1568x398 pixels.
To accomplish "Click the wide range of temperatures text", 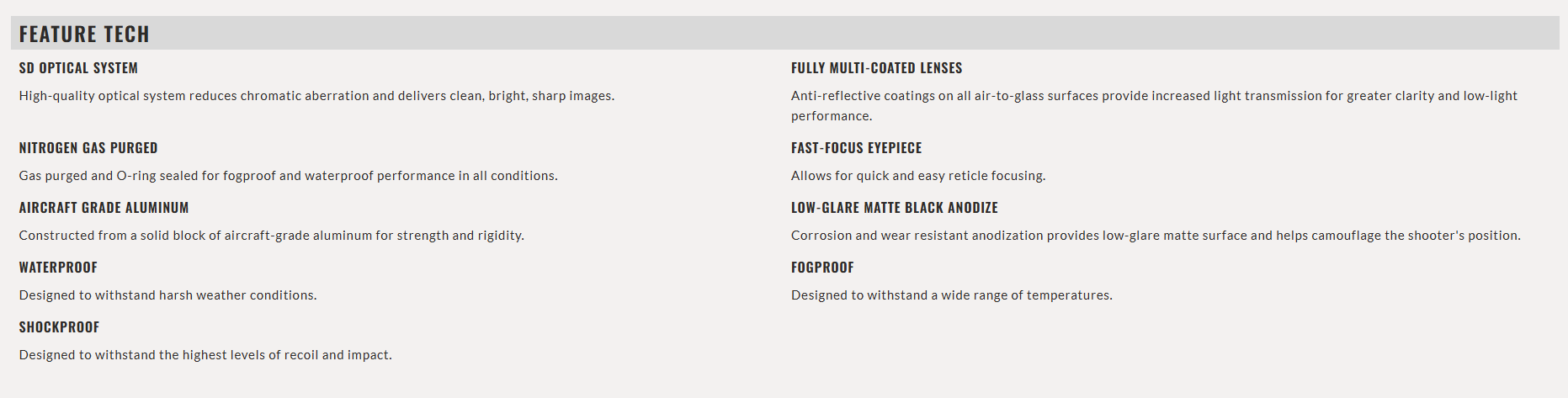I will (x=951, y=295).
